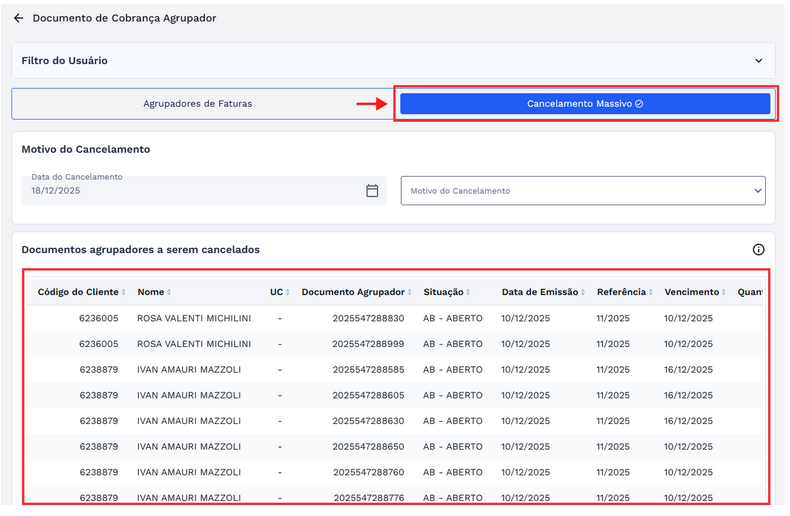
Task: Click the back arrow icon
Action: click(18, 18)
